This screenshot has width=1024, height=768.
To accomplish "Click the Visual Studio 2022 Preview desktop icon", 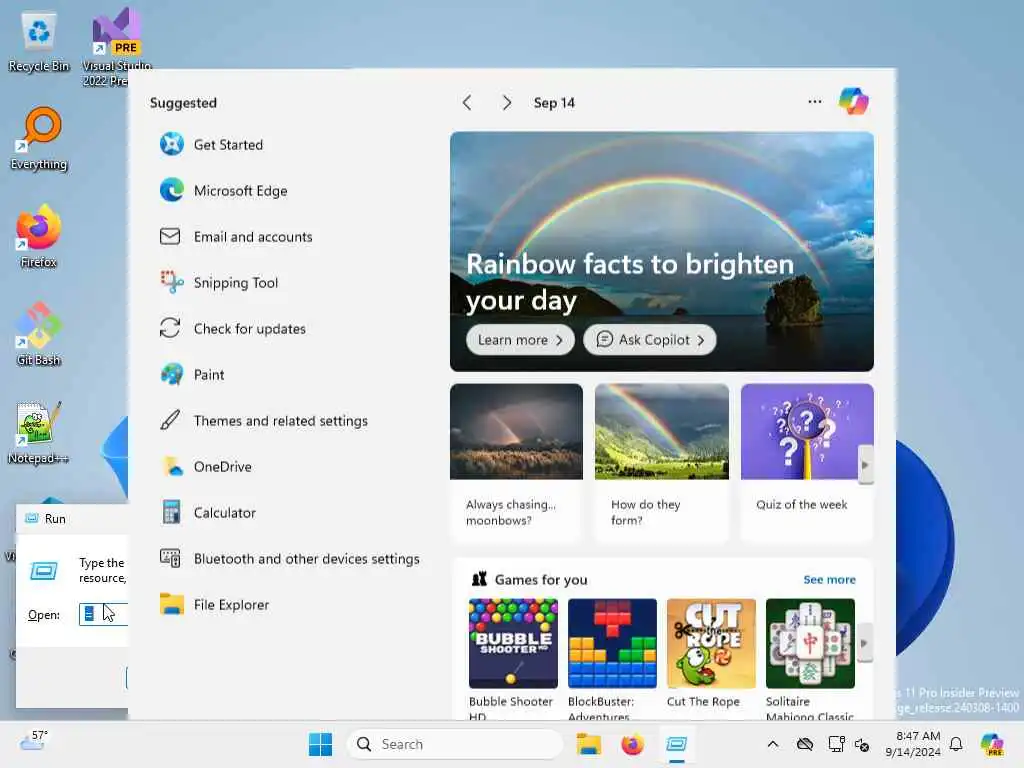I will pyautogui.click(x=116, y=47).
